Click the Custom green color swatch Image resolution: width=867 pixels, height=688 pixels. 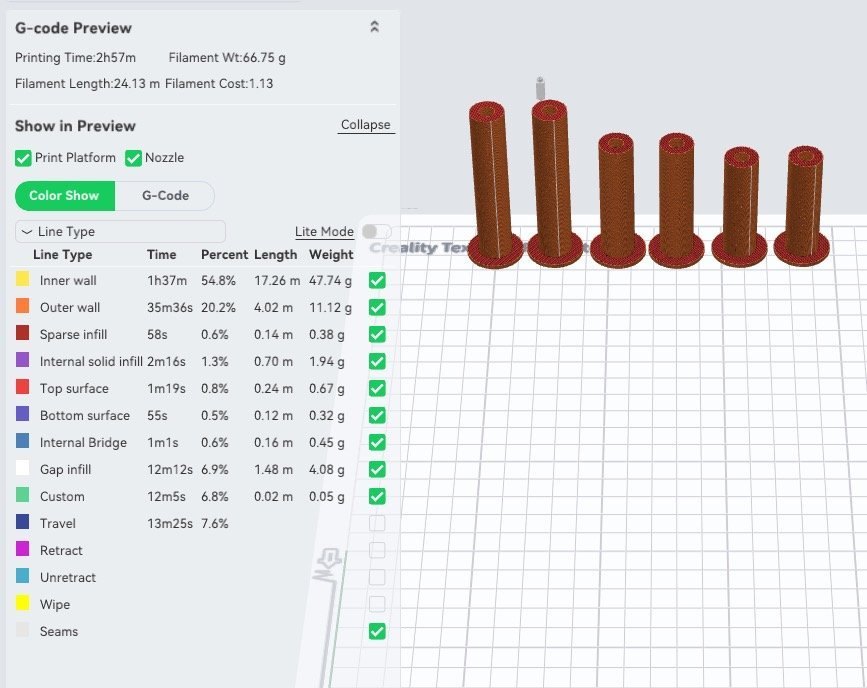pyautogui.click(x=23, y=496)
